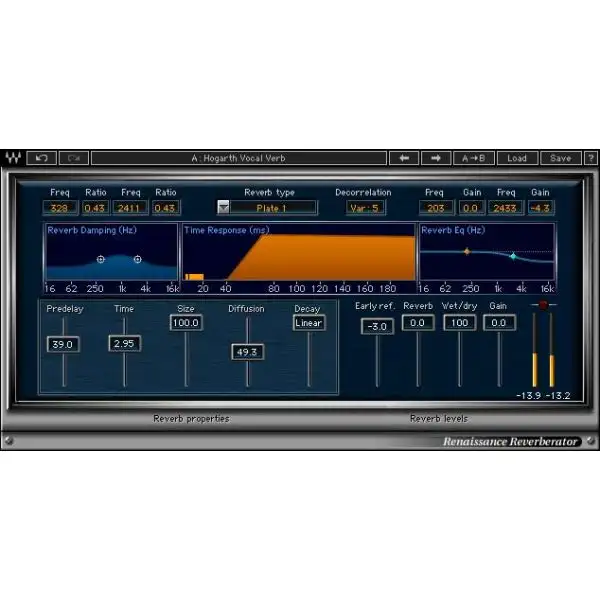Image resolution: width=600 pixels, height=600 pixels.
Task: Click the first Reverb Damping curve node
Action: (100, 259)
